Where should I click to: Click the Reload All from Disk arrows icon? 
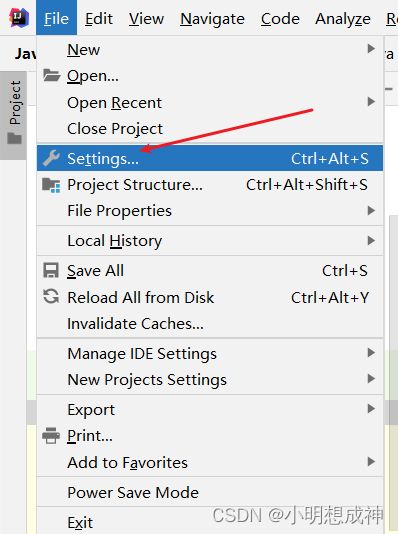[51, 297]
